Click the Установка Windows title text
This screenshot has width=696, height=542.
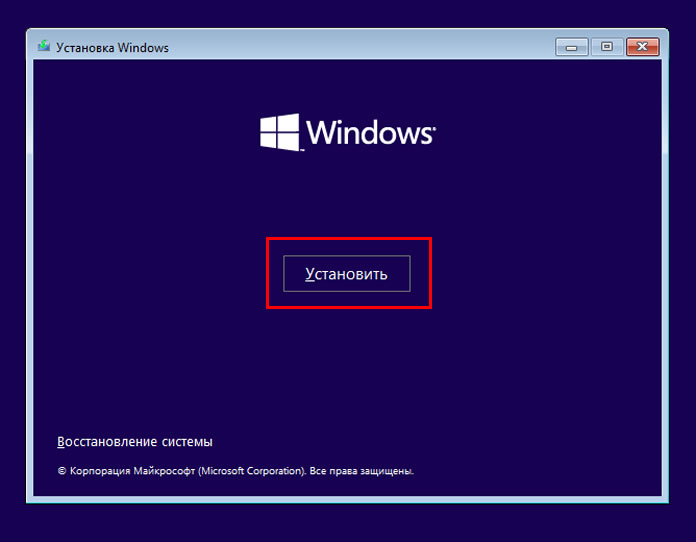click(112, 47)
